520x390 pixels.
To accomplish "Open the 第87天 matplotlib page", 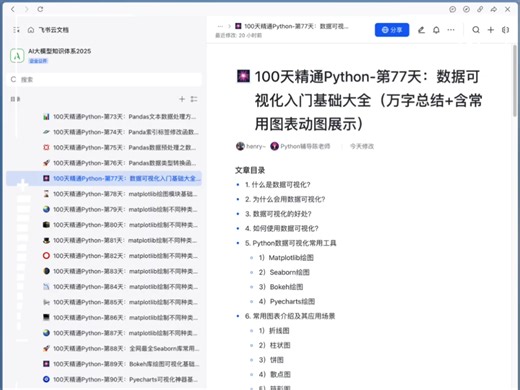I will [104, 333].
